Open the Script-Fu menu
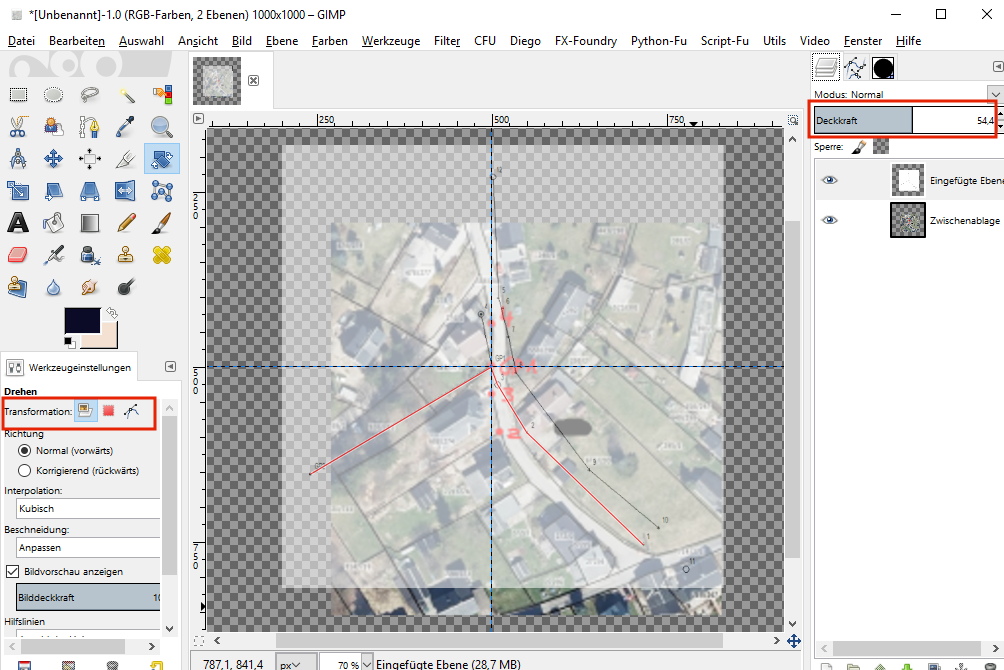 724,40
